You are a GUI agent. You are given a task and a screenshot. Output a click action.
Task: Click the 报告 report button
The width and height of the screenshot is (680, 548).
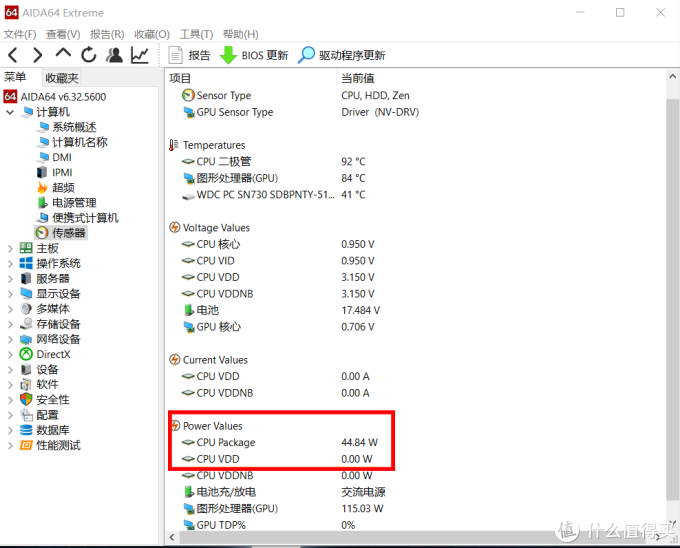190,55
